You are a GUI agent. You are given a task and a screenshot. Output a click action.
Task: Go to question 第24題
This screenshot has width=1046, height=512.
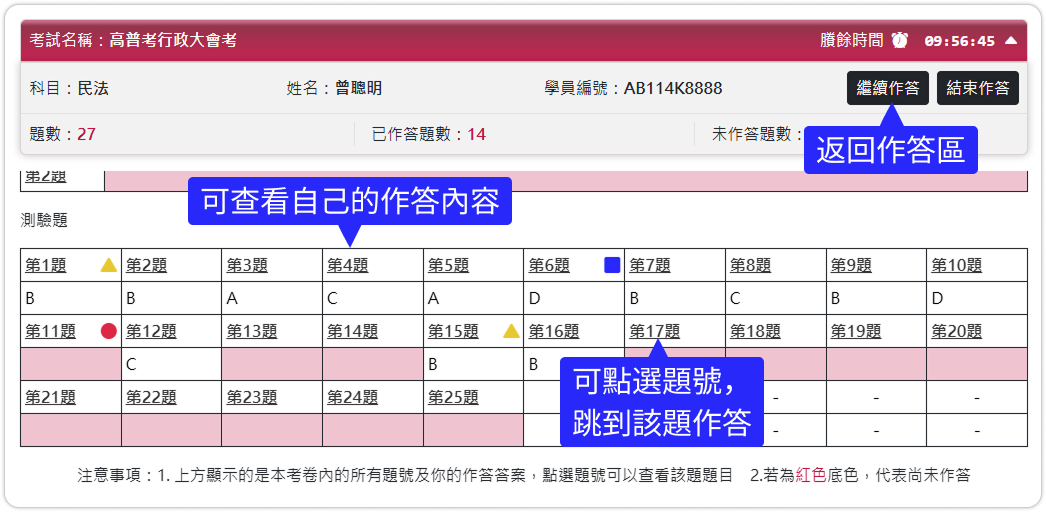coord(352,397)
